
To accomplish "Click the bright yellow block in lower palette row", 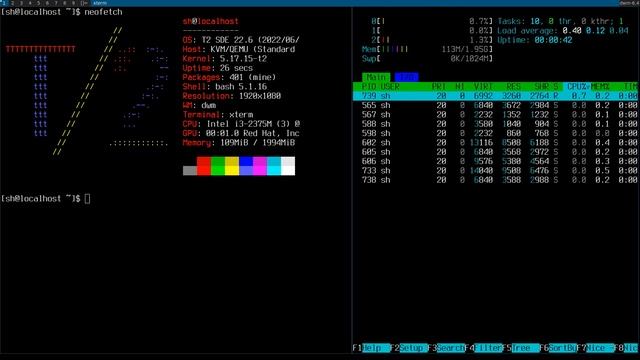I will (x=232, y=171).
